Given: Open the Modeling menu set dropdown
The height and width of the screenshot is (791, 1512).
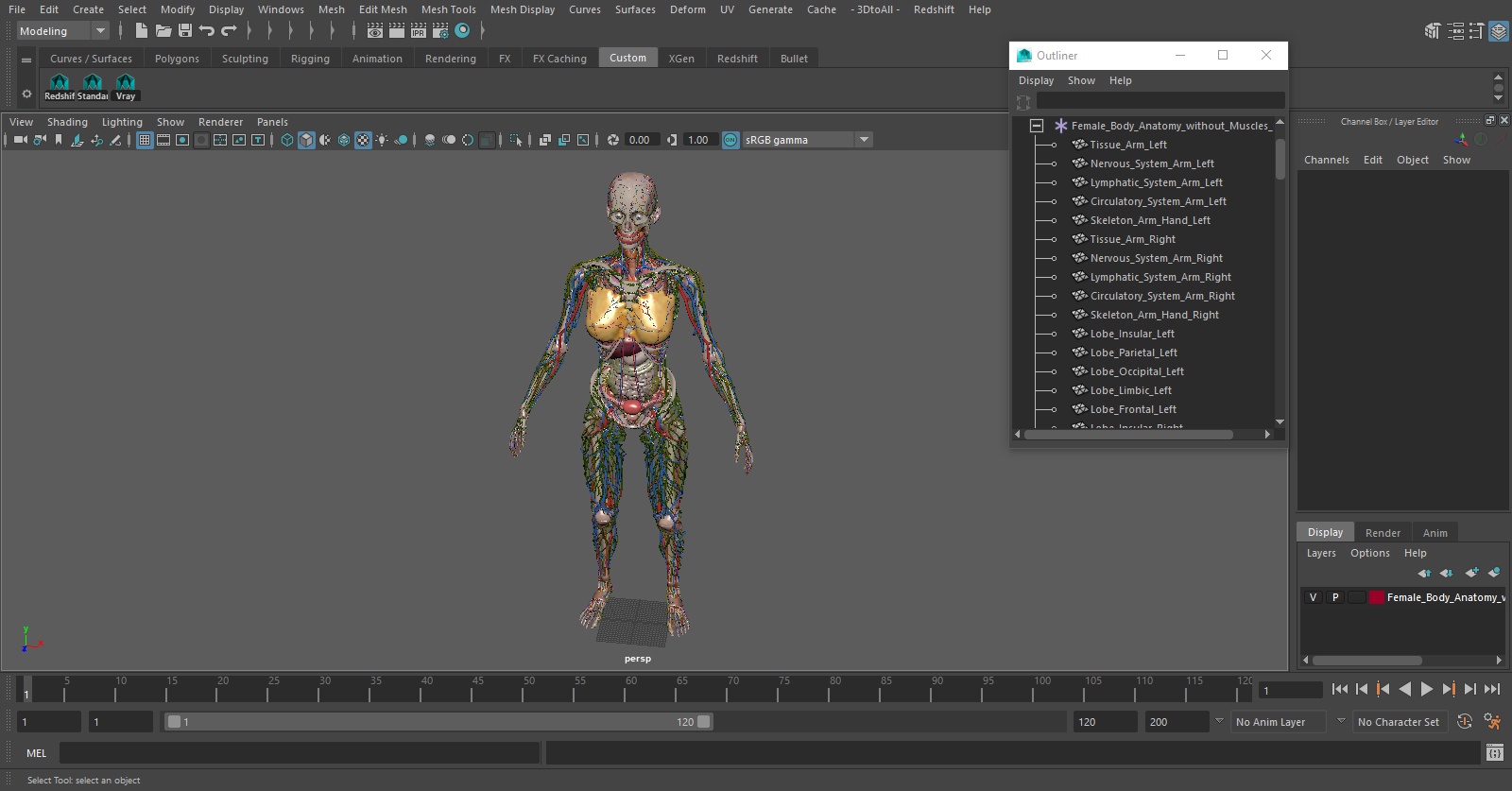Looking at the screenshot, I should (62, 31).
